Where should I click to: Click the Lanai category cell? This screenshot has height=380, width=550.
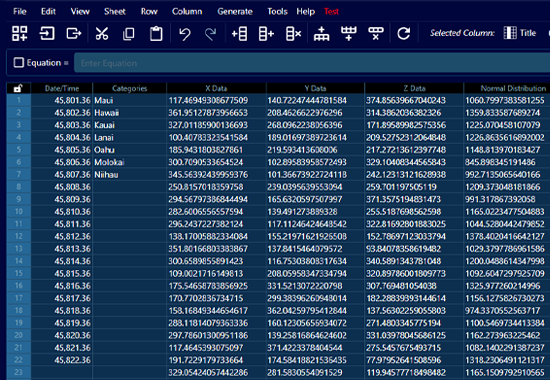coord(129,137)
